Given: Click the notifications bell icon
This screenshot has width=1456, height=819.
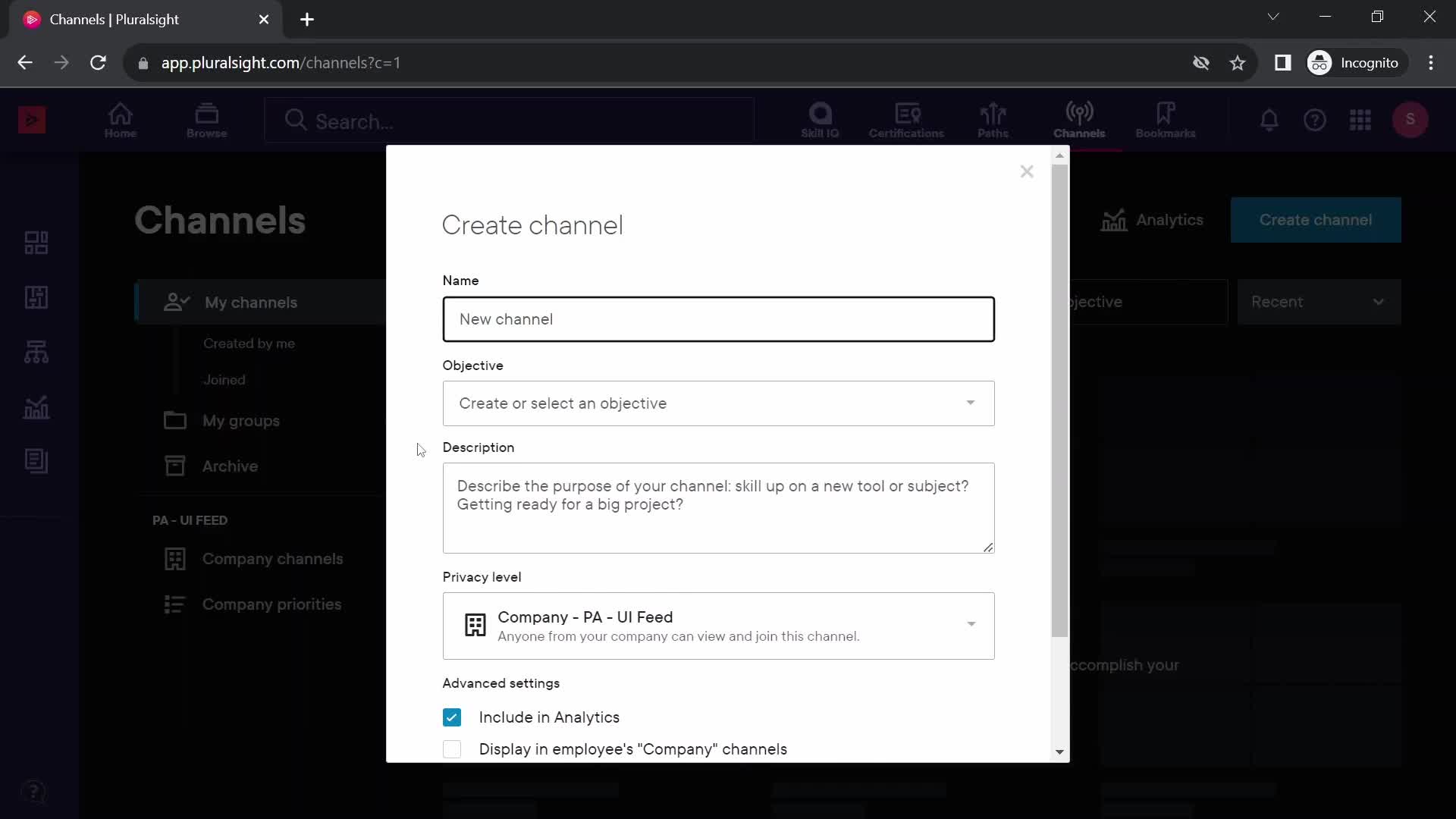Looking at the screenshot, I should [x=1269, y=120].
